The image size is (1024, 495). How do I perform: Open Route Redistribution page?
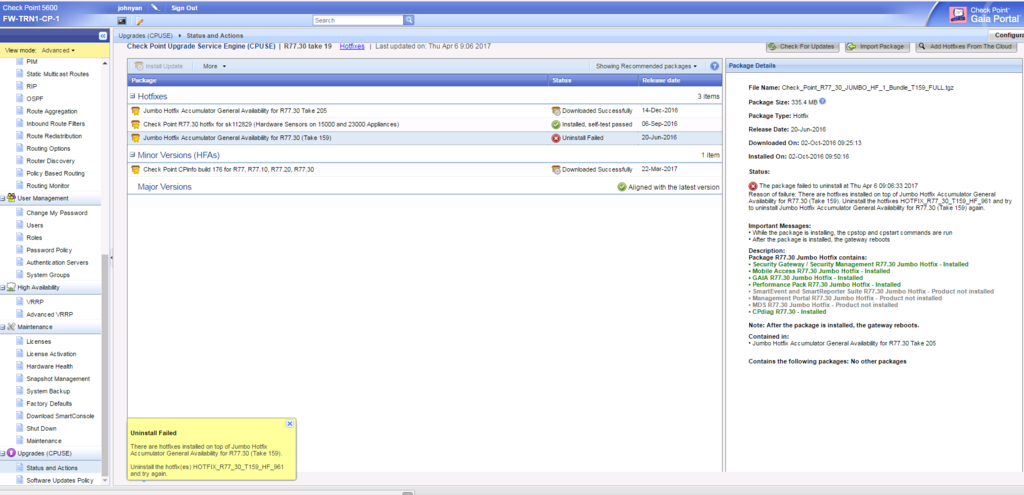[54, 136]
